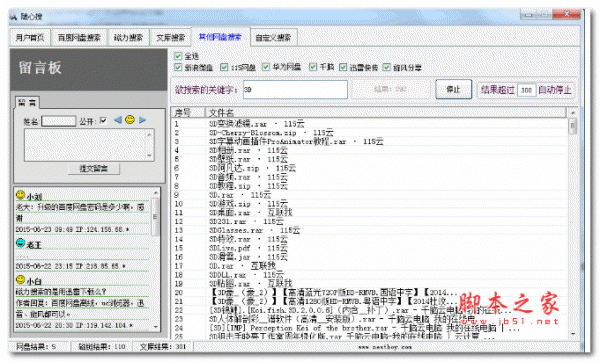Click timestamp 2015-06-23 09:49 message line

click(72, 229)
